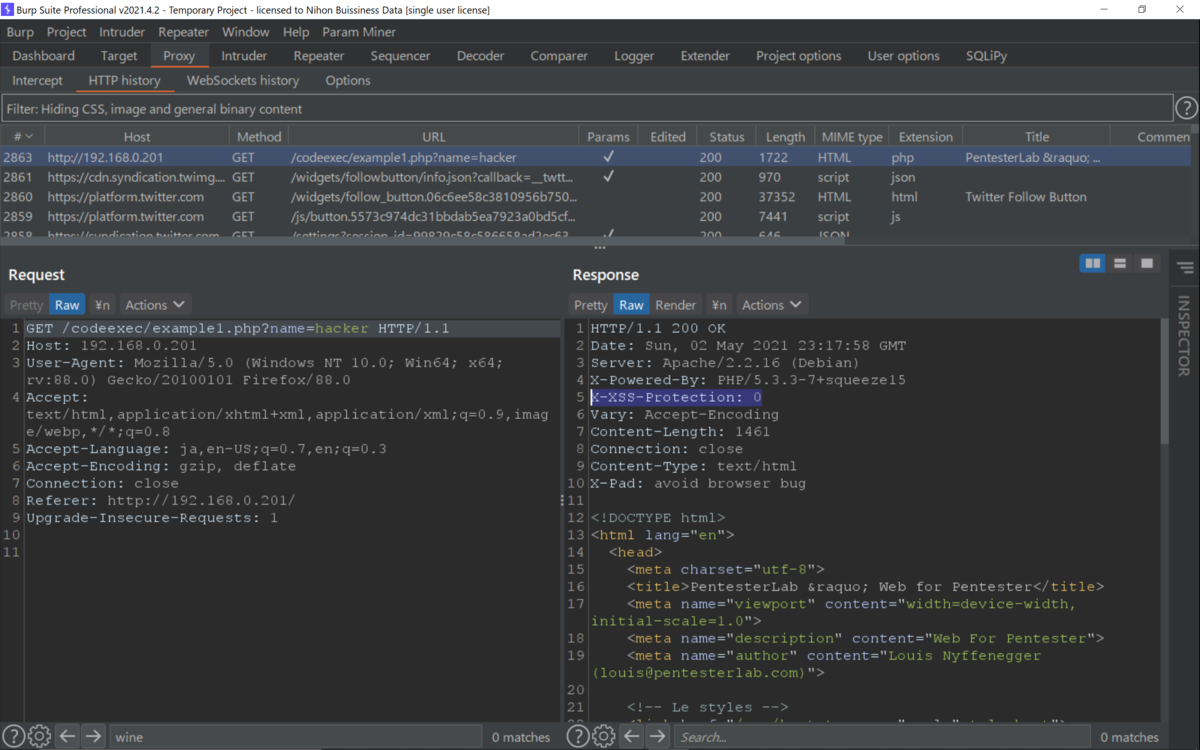Viewport: 1200px width, 750px height.
Task: Open the Intruder menu
Action: click(122, 32)
